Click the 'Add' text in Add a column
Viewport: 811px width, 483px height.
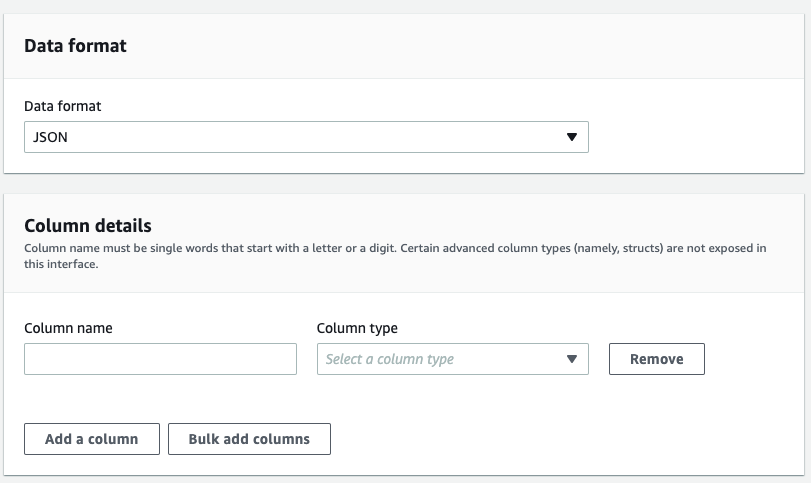59,439
